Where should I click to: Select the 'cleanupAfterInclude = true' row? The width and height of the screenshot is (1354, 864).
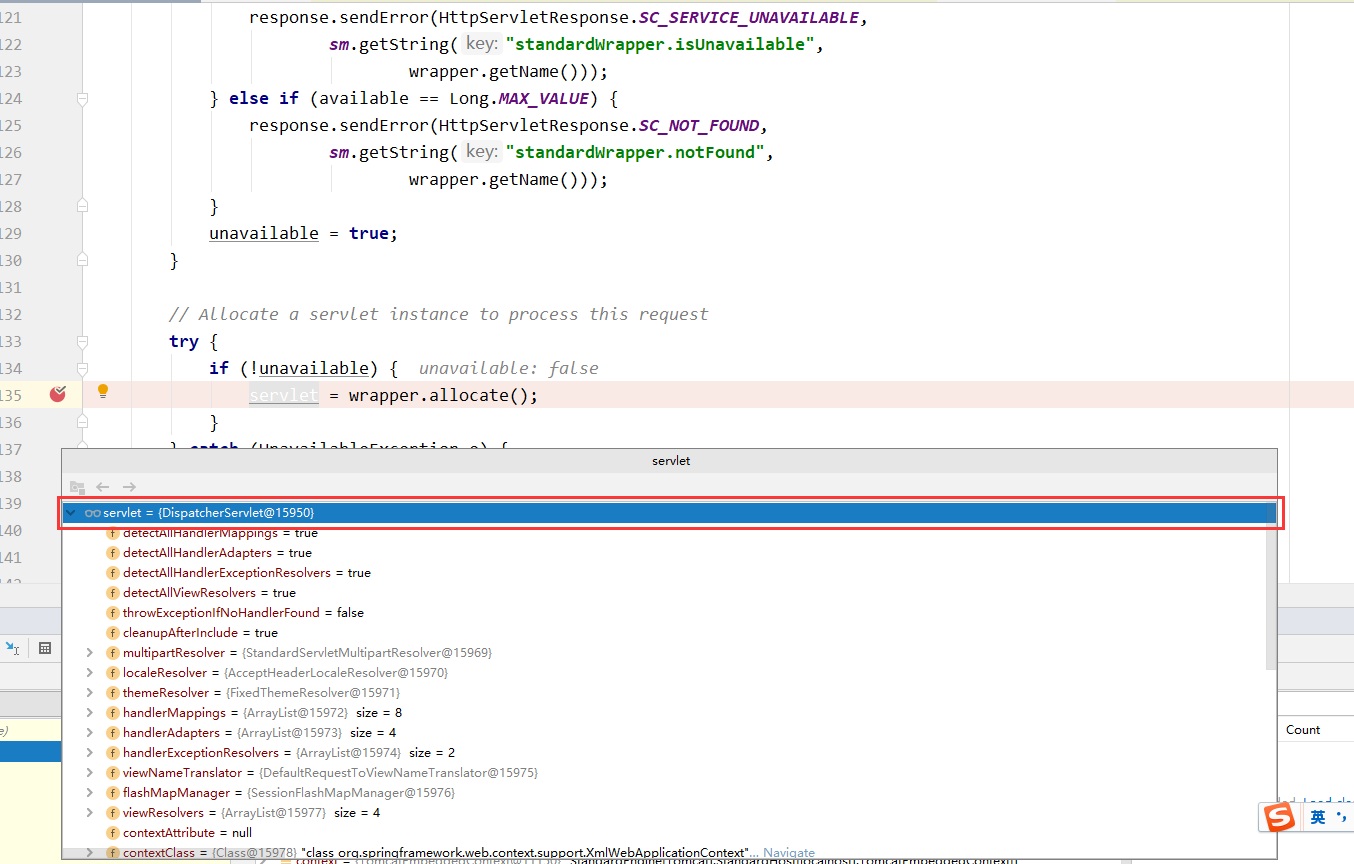(664, 633)
